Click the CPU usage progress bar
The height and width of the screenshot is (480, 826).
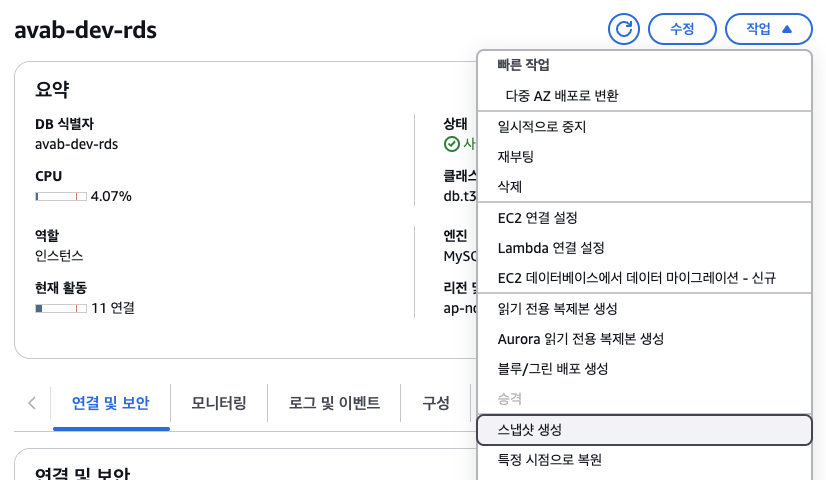pos(61,197)
